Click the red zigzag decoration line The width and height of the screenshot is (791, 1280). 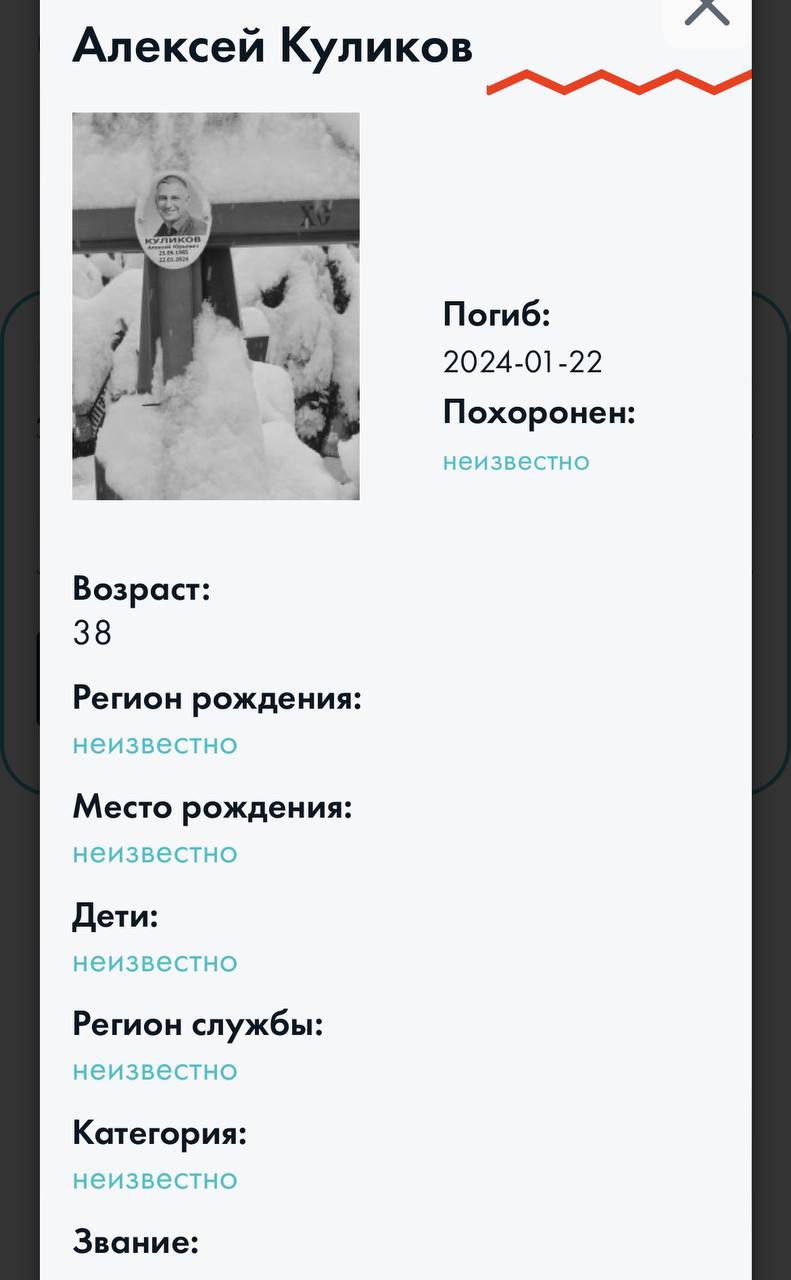tap(619, 82)
